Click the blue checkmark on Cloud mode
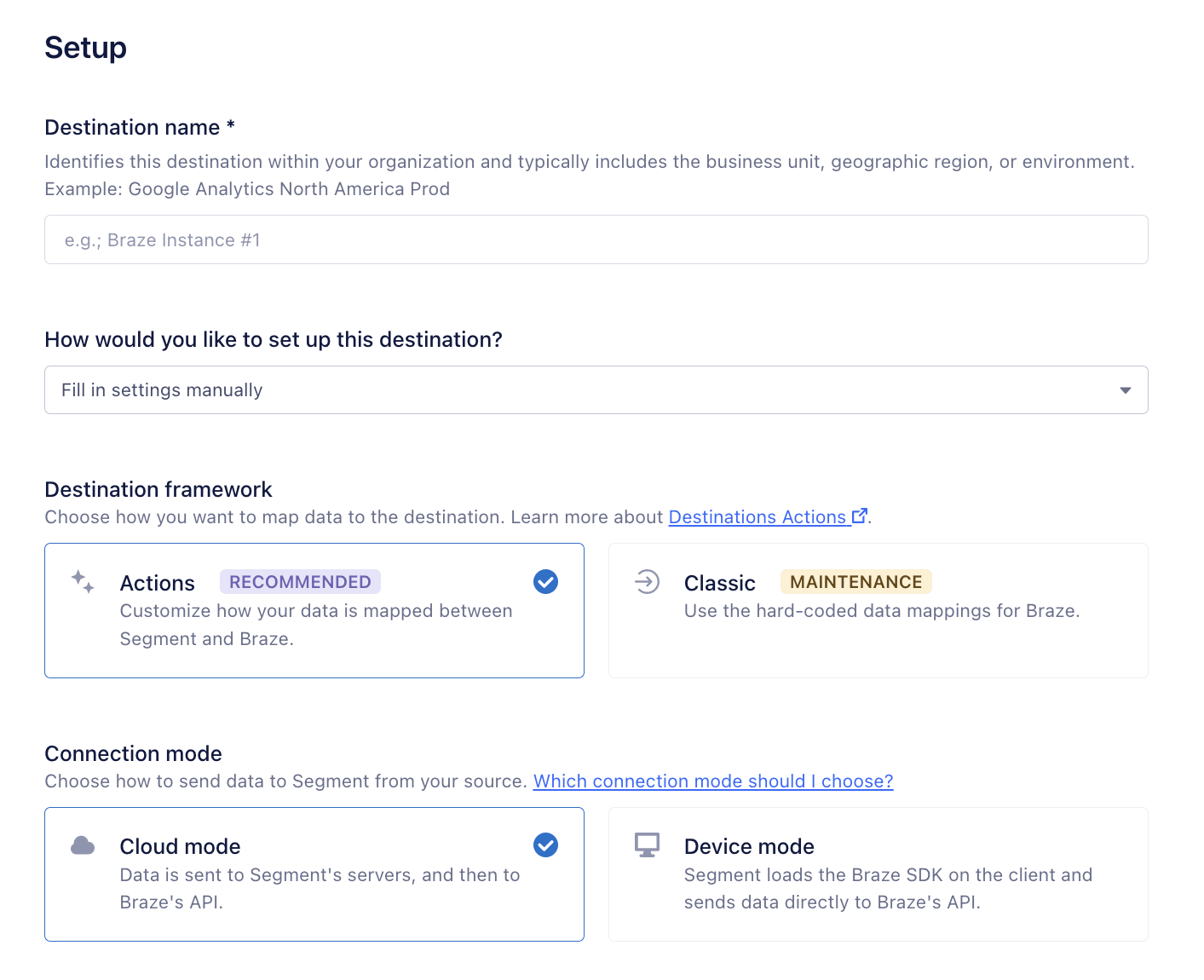1204x980 pixels. coord(545,845)
